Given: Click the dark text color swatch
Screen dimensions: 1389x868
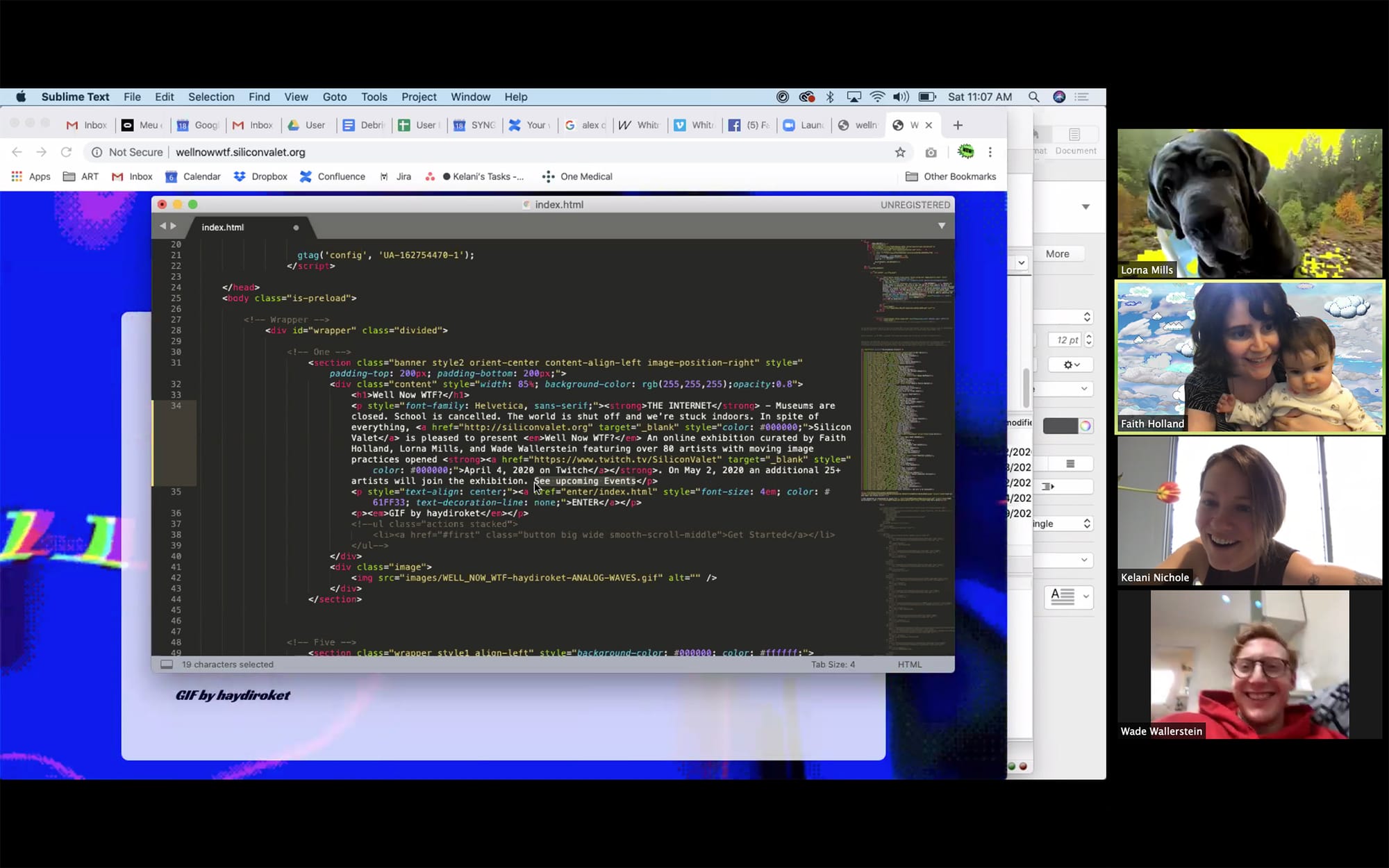Looking at the screenshot, I should 1060,426.
